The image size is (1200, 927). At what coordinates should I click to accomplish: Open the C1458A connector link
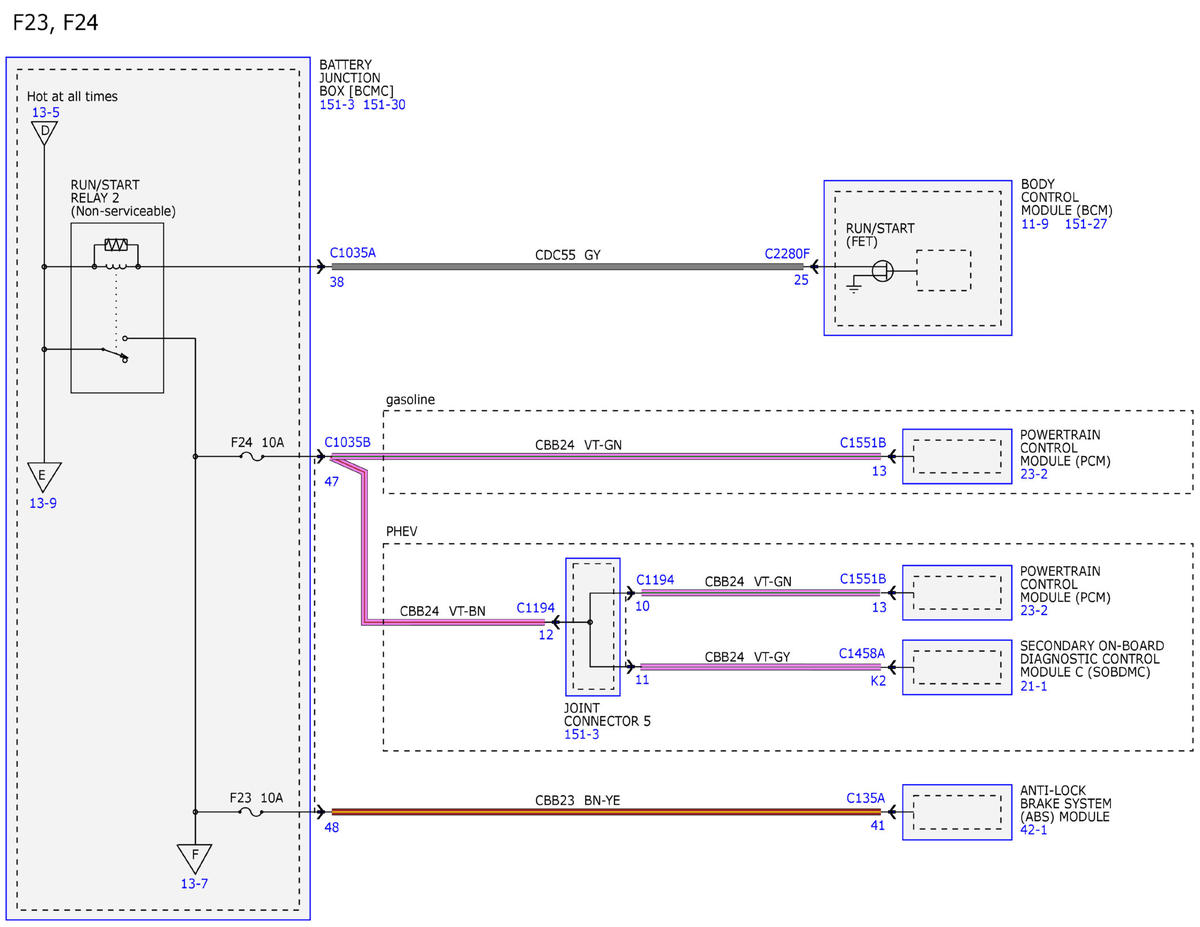pyautogui.click(x=862, y=653)
